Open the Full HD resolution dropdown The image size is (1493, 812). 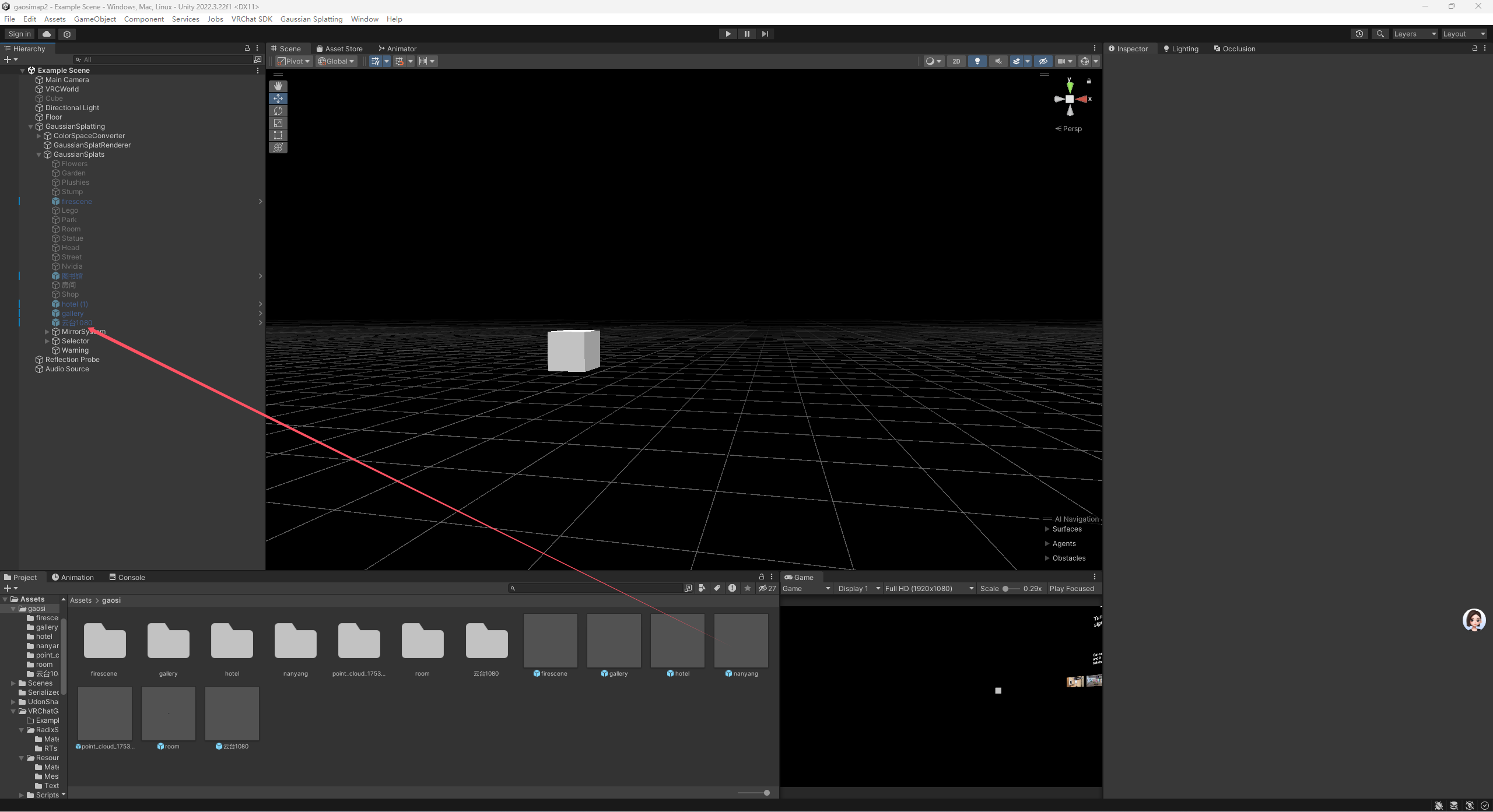coord(929,589)
